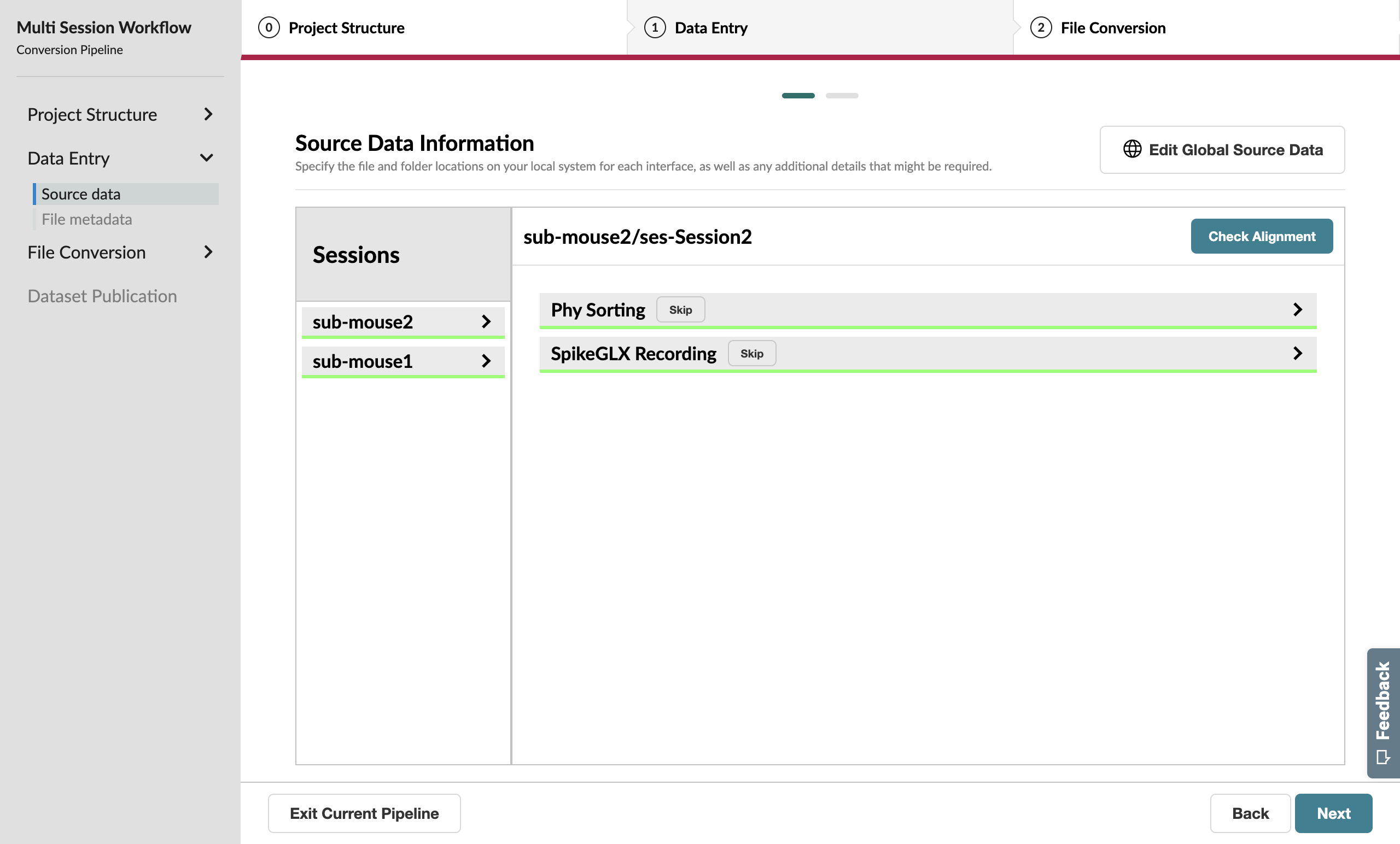
Task: Click the first page progress indicator dash
Action: click(798, 96)
